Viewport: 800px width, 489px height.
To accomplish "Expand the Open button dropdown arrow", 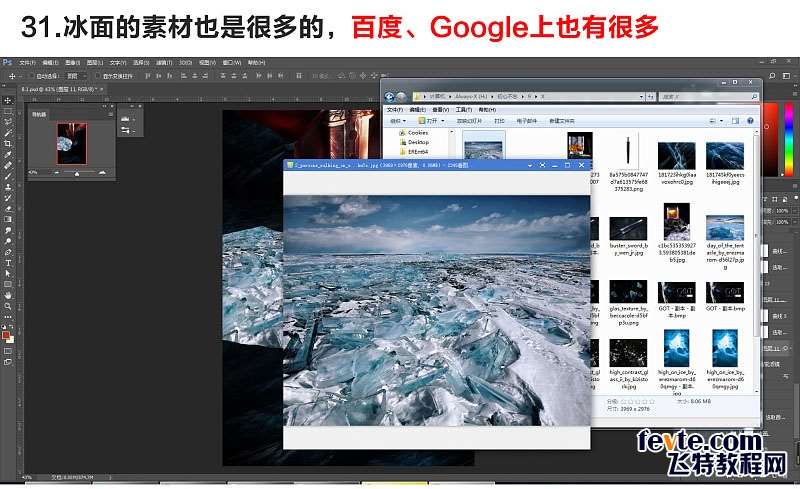I will pyautogui.click(x=442, y=121).
